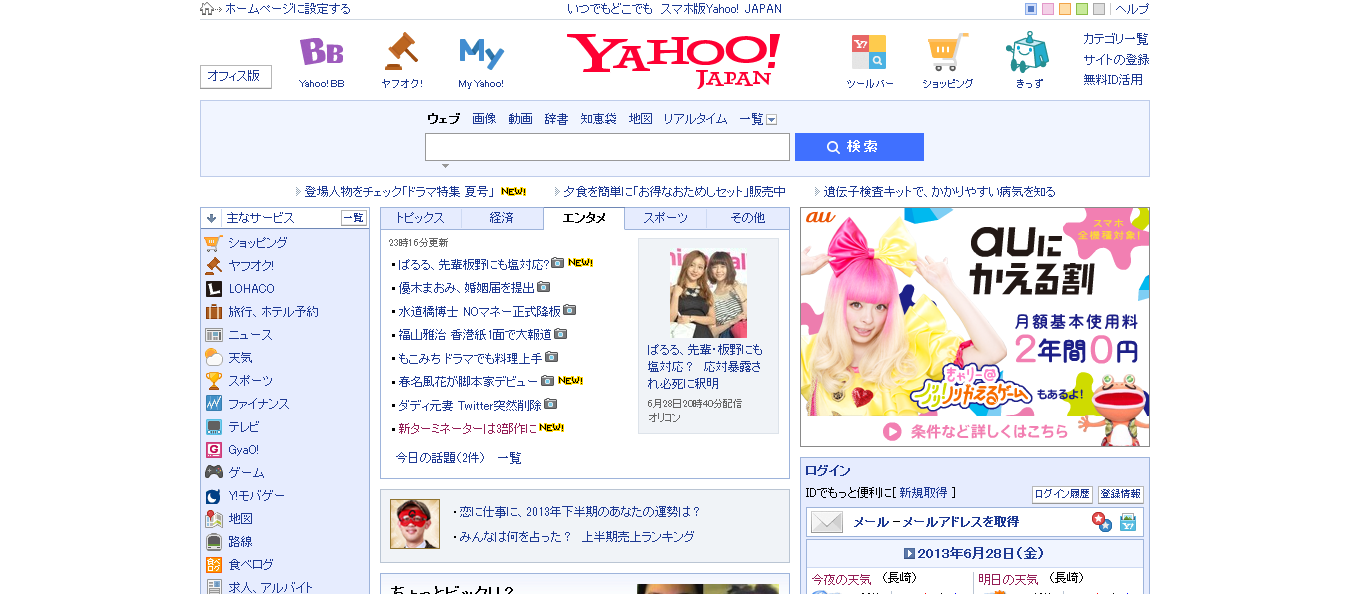Switch to the その他 news tab
The width and height of the screenshot is (1349, 594).
pyautogui.click(x=748, y=218)
